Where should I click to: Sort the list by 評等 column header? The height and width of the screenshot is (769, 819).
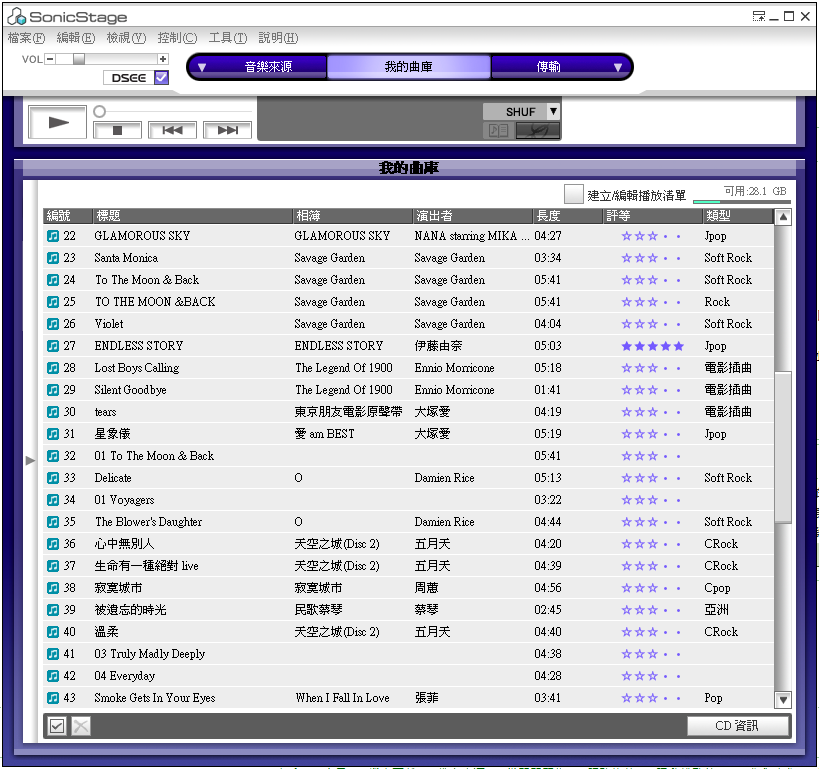(x=652, y=216)
